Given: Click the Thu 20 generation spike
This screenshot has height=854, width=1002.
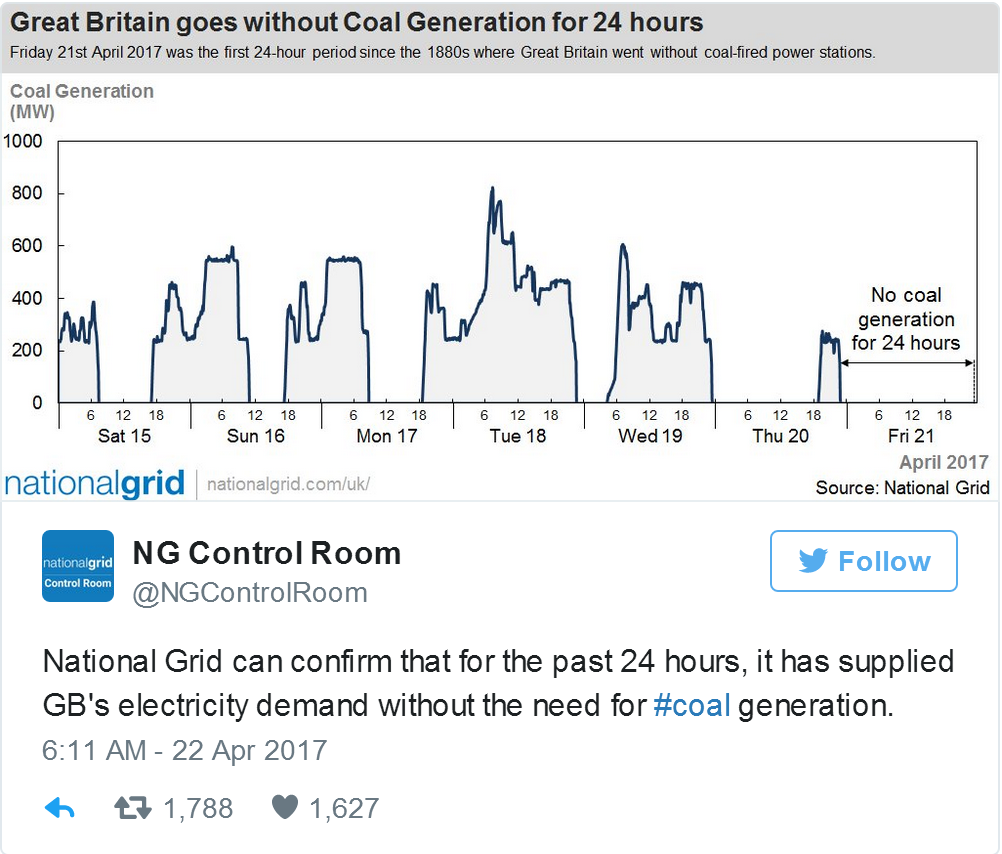Looking at the screenshot, I should [x=829, y=366].
